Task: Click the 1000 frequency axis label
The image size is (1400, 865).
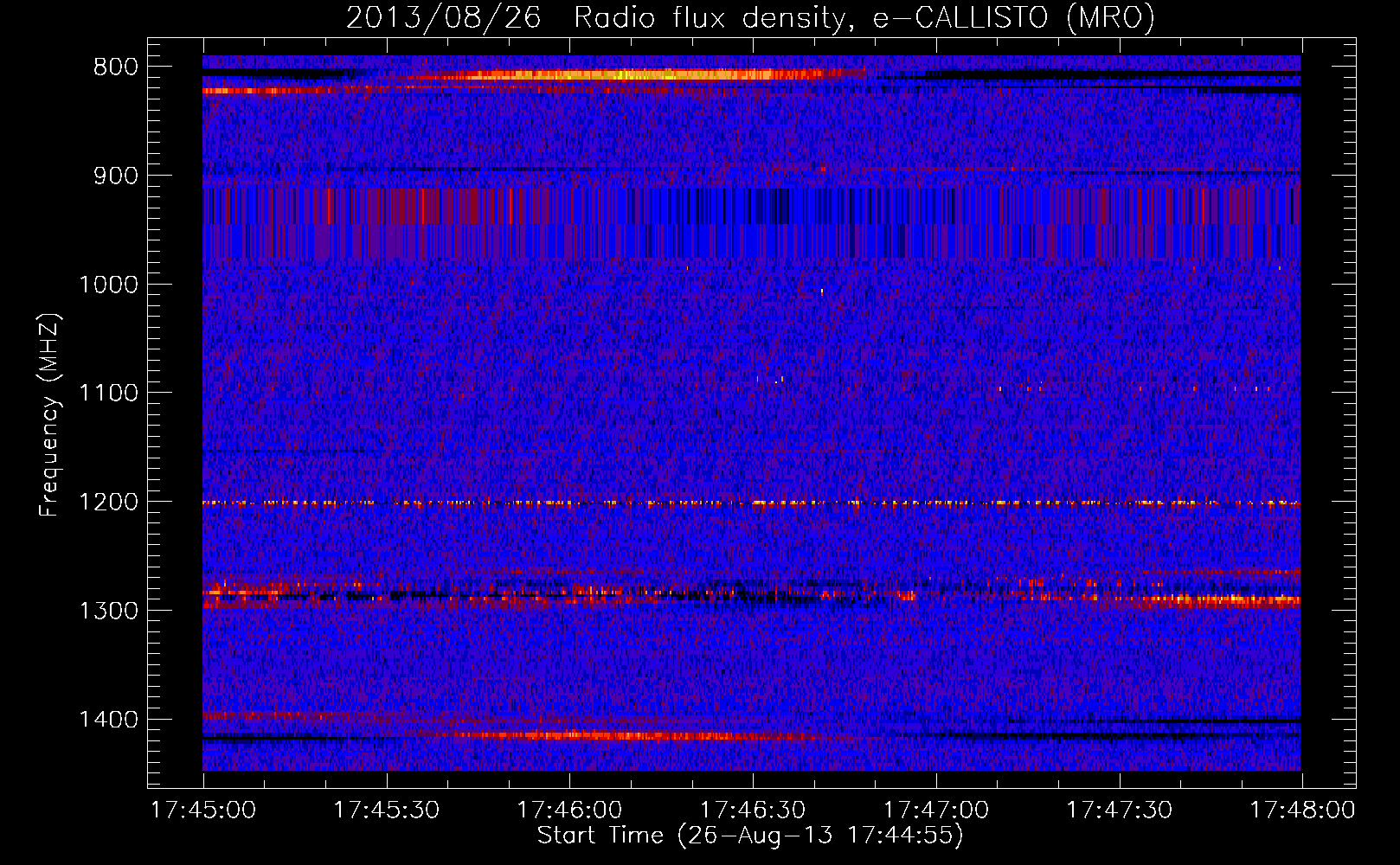Action: tap(108, 285)
